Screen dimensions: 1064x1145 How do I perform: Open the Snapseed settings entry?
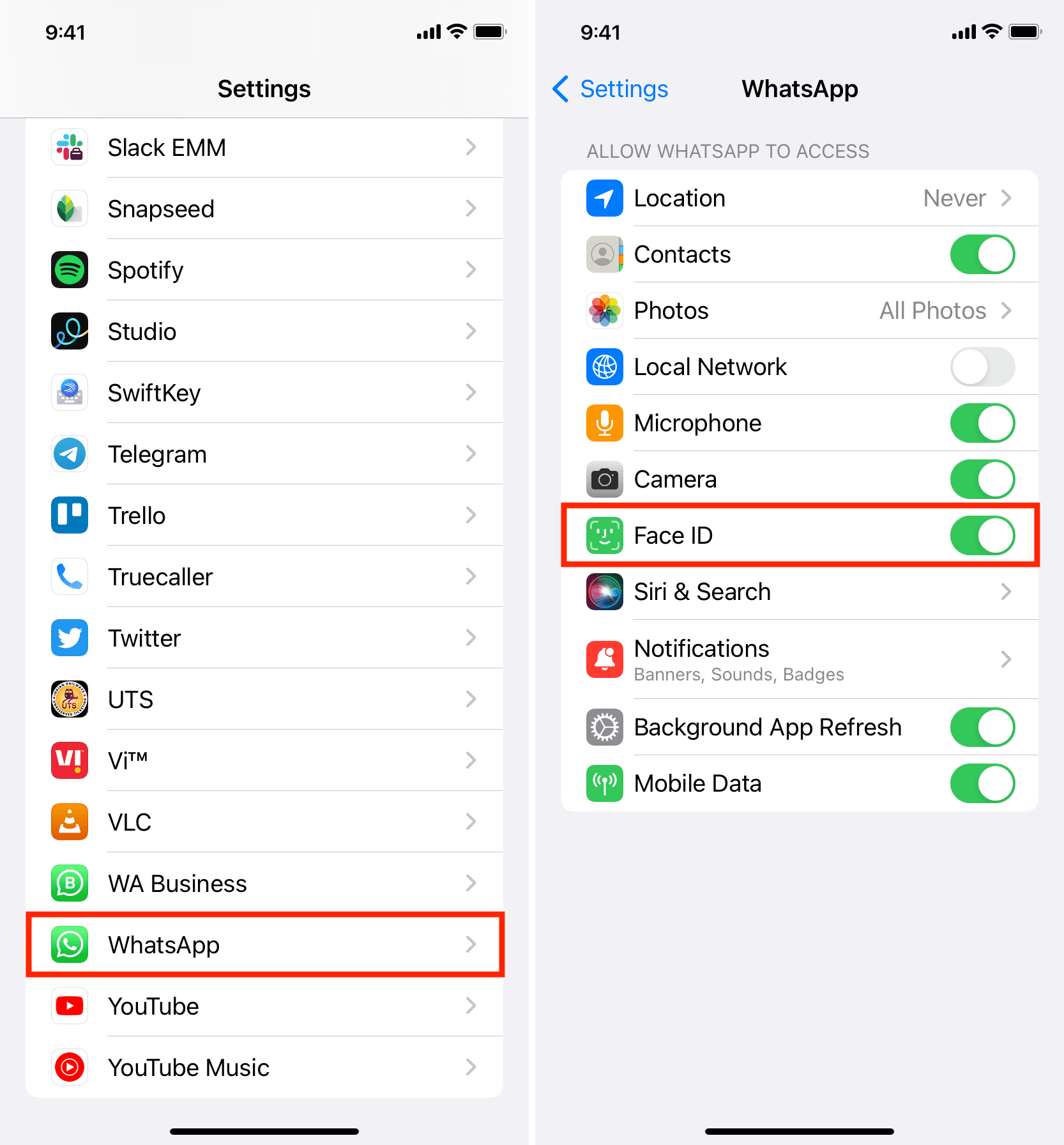coord(264,208)
